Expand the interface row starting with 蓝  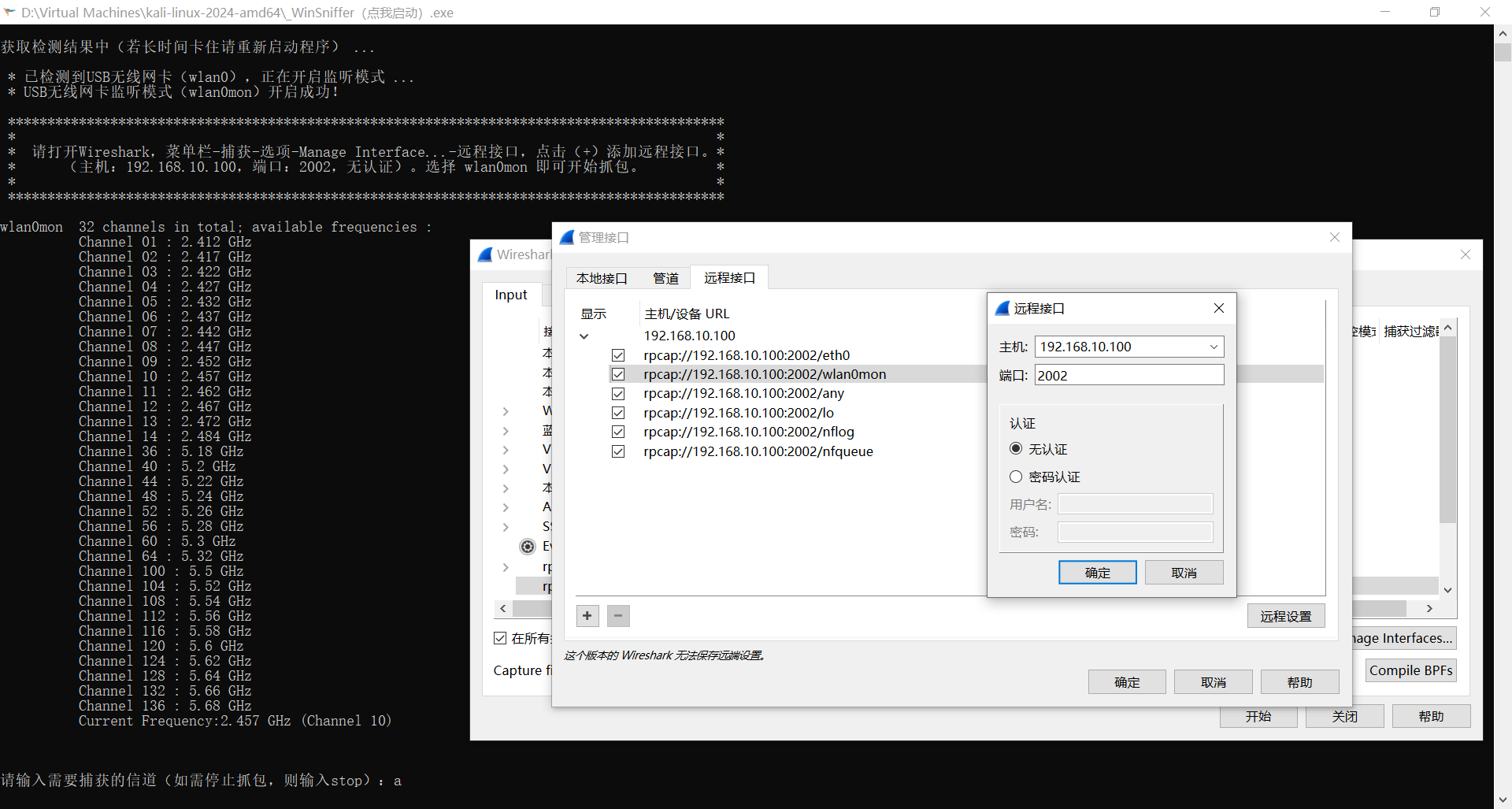coord(506,431)
